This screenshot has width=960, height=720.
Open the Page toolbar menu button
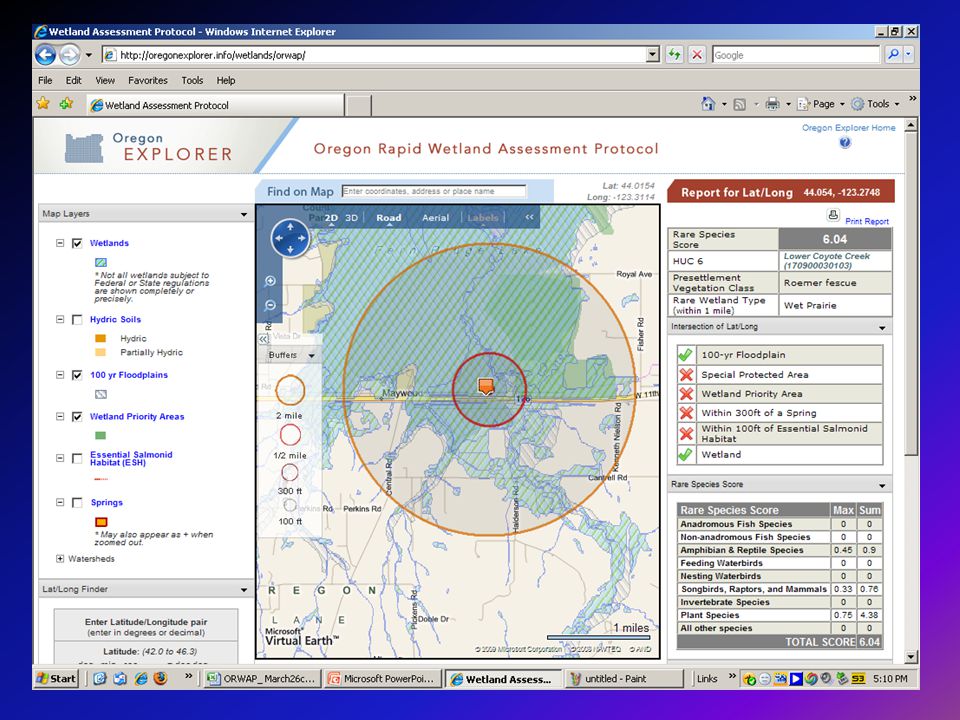pos(820,104)
